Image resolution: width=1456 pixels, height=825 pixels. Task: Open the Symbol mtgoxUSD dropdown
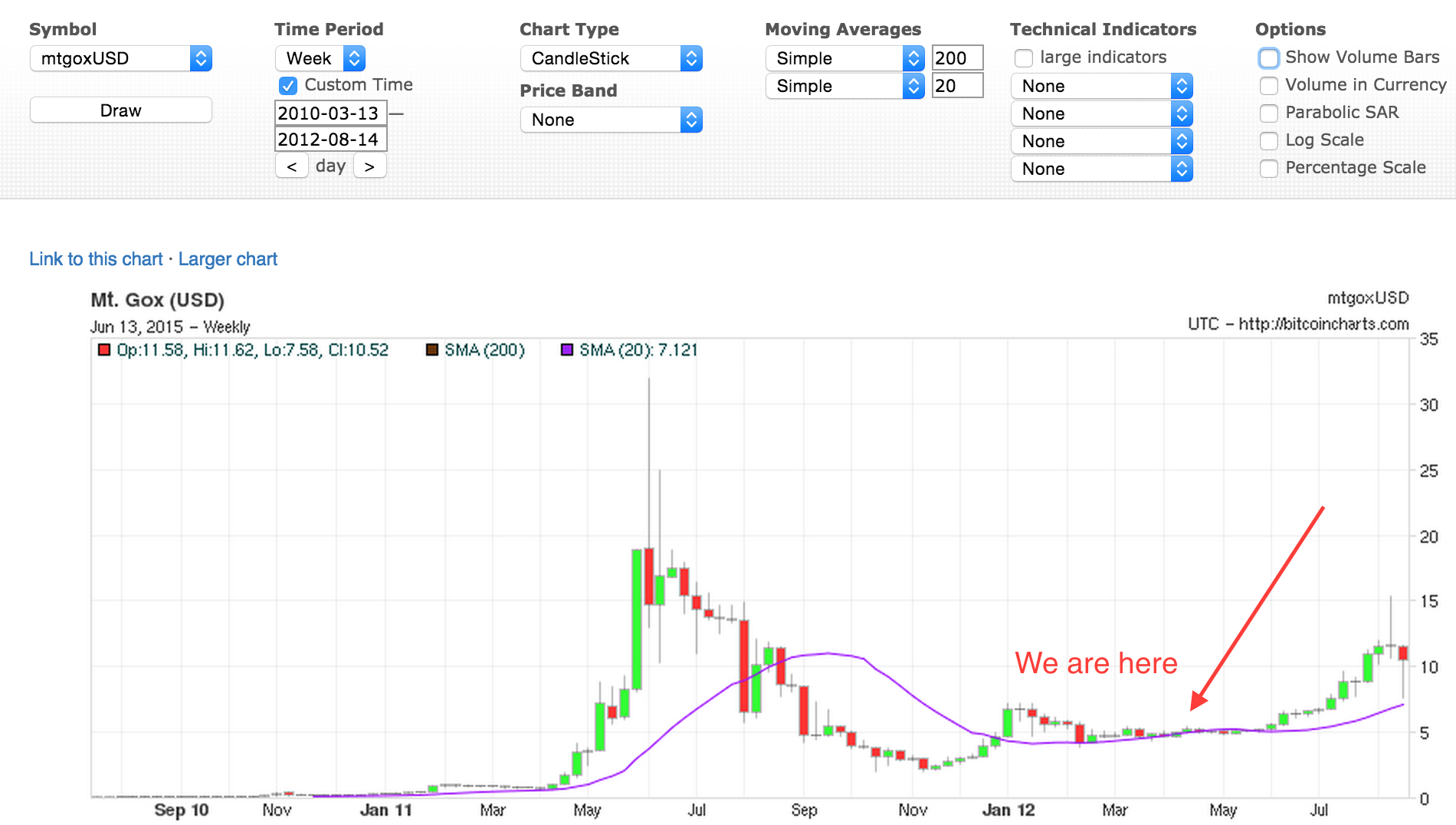click(x=121, y=58)
